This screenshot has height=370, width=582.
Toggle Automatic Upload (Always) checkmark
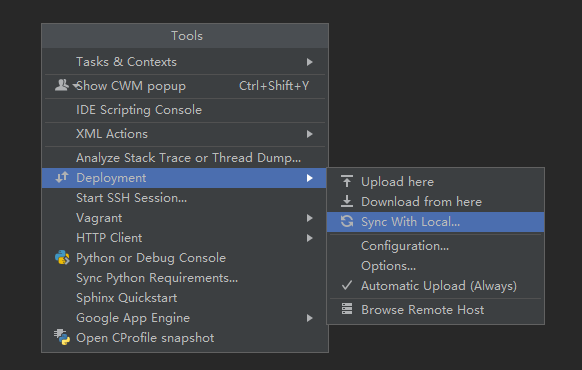tap(347, 285)
